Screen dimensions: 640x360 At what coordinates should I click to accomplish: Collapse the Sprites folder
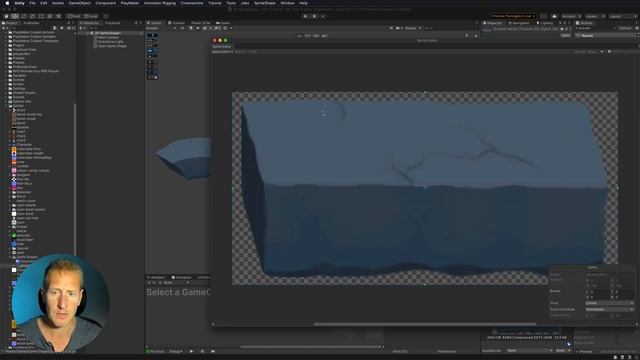click(x=6, y=106)
